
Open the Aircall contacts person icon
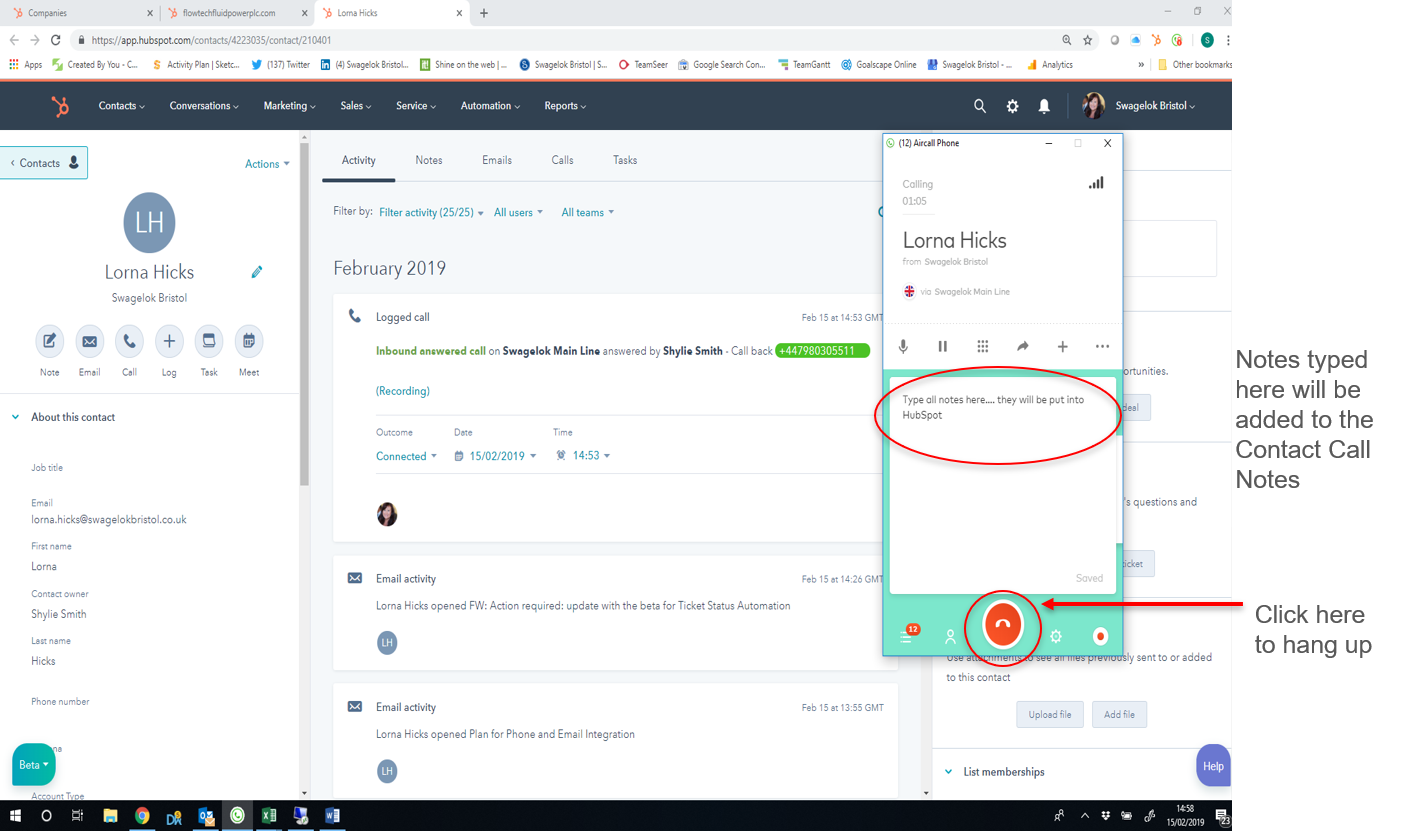click(x=951, y=636)
